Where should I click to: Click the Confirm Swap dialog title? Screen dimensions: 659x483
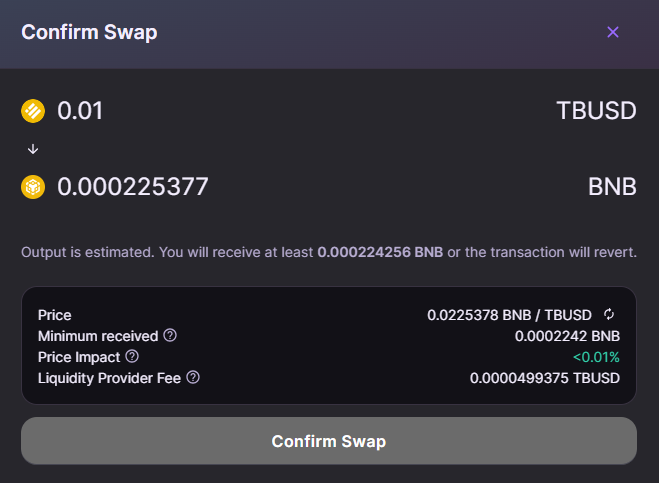pyautogui.click(x=89, y=32)
